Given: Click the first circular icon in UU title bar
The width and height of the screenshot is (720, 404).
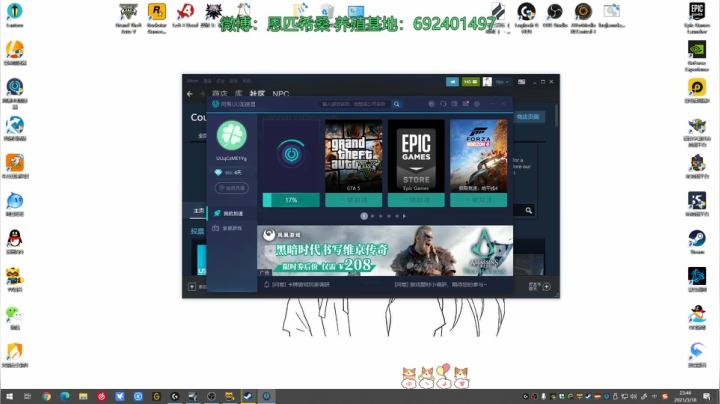Looking at the screenshot, I should point(432,104).
